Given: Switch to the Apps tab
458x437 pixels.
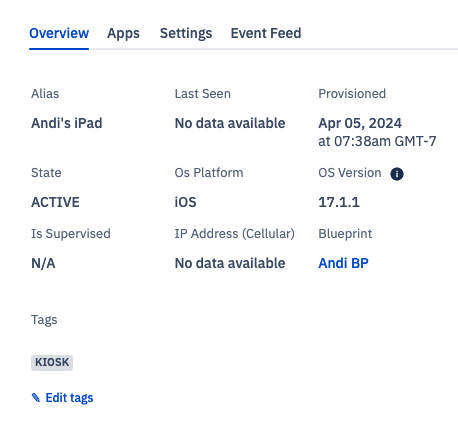Looking at the screenshot, I should pyautogui.click(x=123, y=33).
